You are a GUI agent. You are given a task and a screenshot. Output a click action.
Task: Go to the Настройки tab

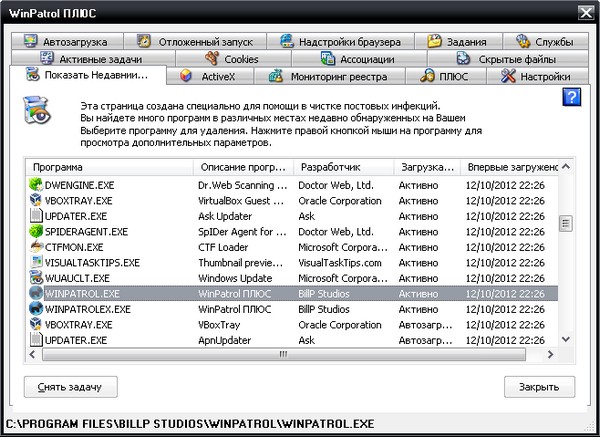coord(536,76)
